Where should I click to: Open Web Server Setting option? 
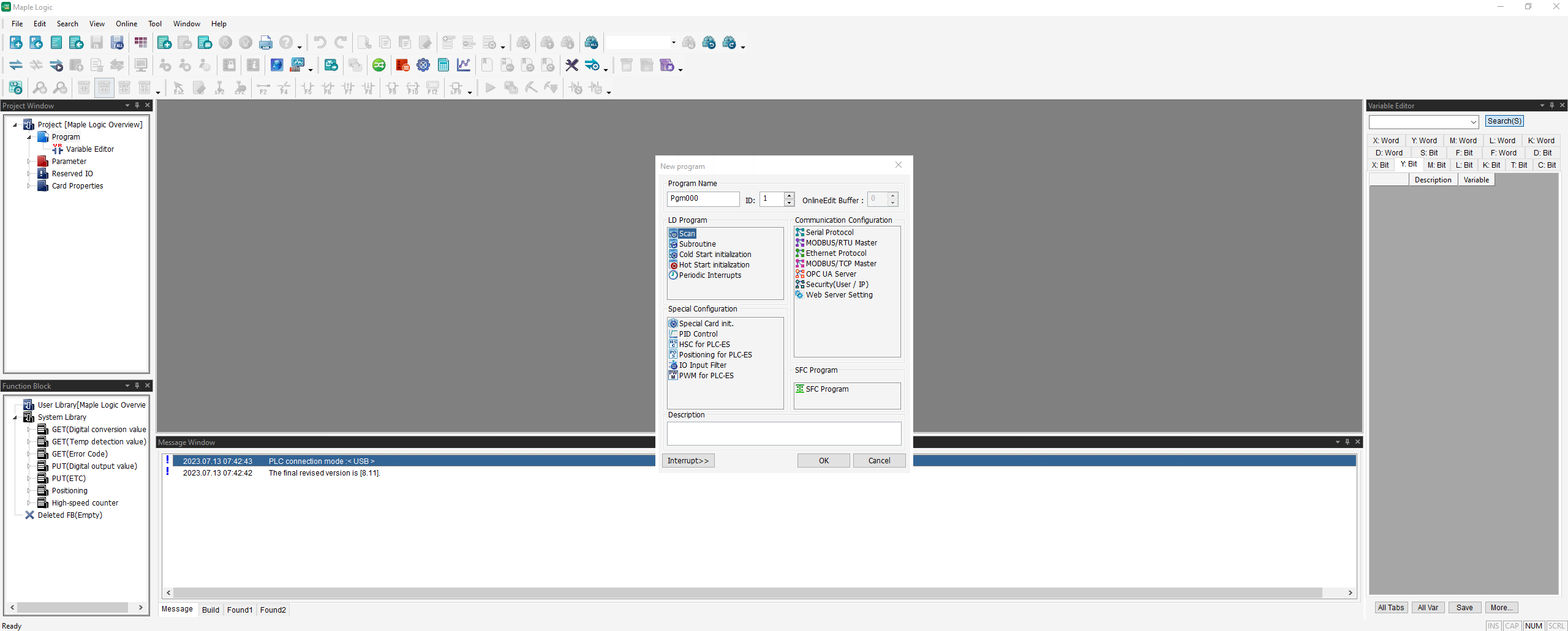pyautogui.click(x=839, y=294)
